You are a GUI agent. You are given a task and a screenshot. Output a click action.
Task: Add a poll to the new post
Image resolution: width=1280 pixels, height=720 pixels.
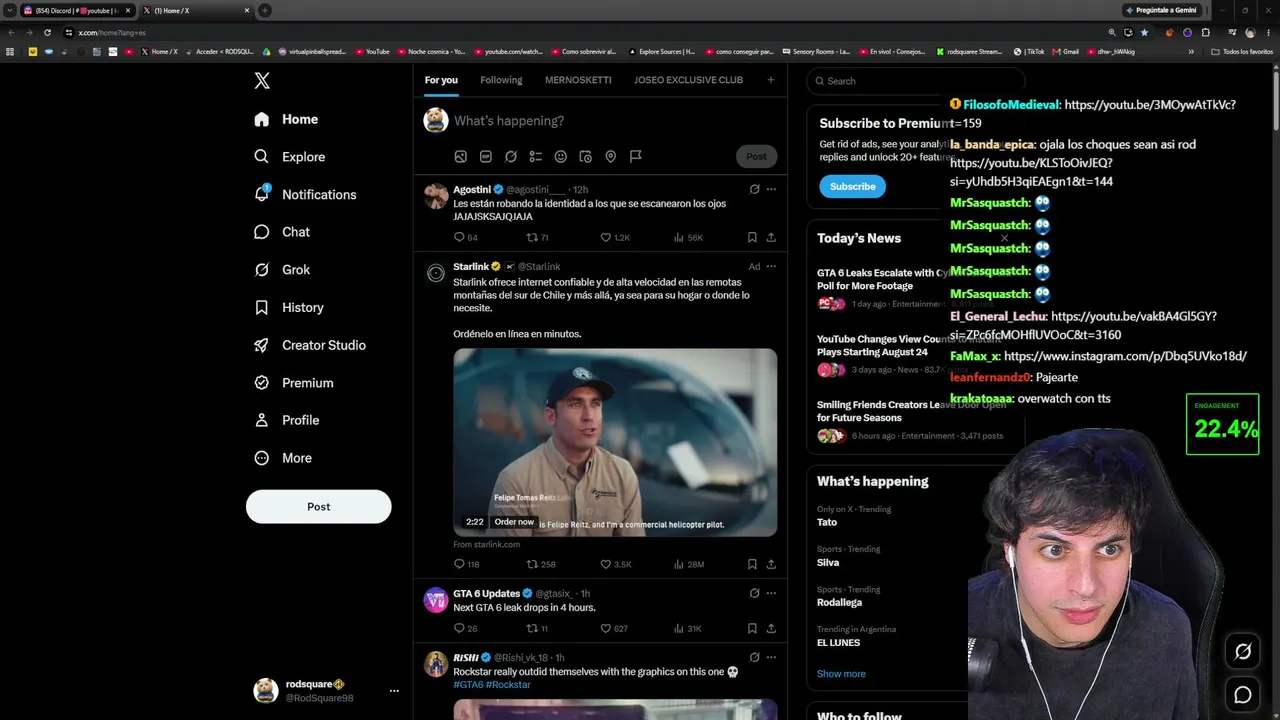(x=535, y=156)
